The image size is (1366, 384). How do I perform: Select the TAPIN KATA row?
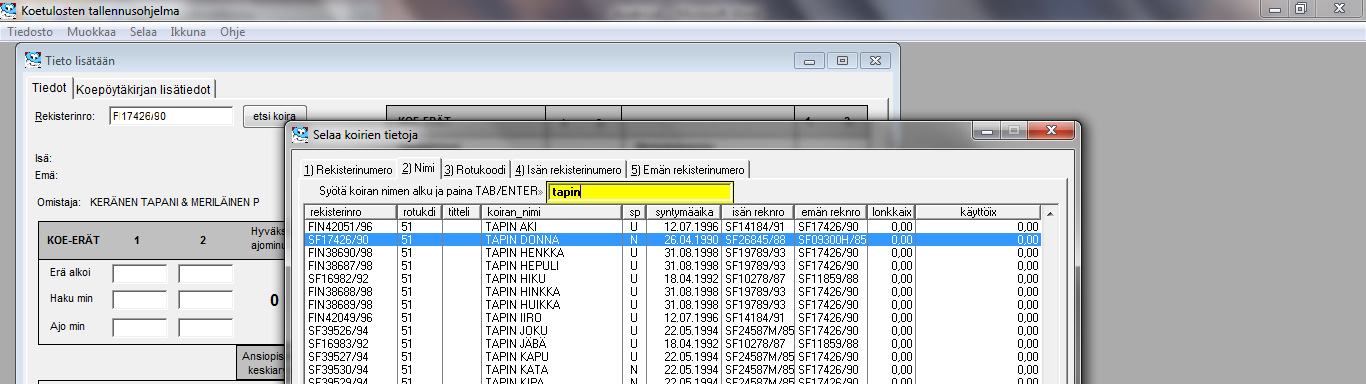pyautogui.click(x=673, y=370)
